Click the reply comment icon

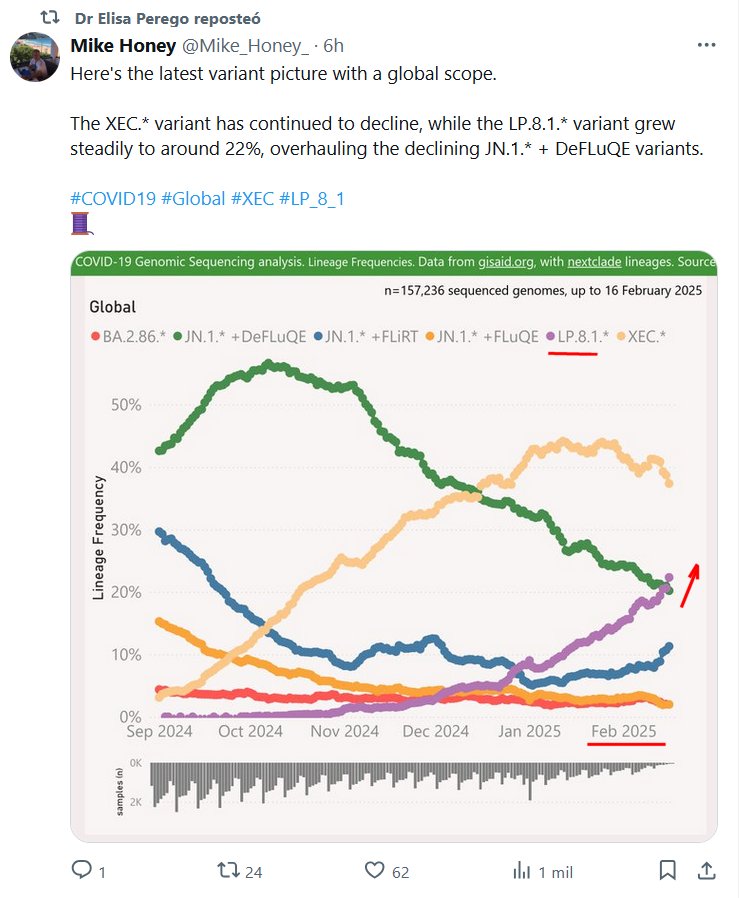click(x=82, y=871)
